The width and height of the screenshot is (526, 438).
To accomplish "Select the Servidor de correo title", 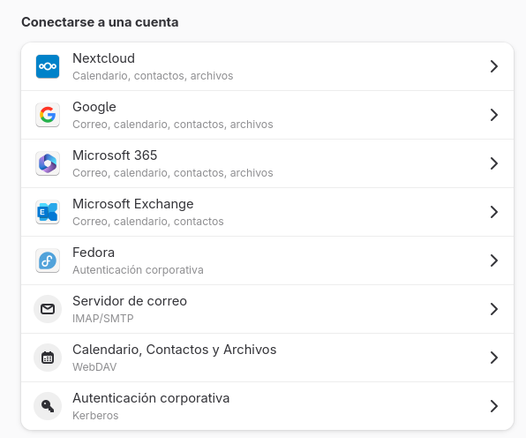I will pos(129,301).
